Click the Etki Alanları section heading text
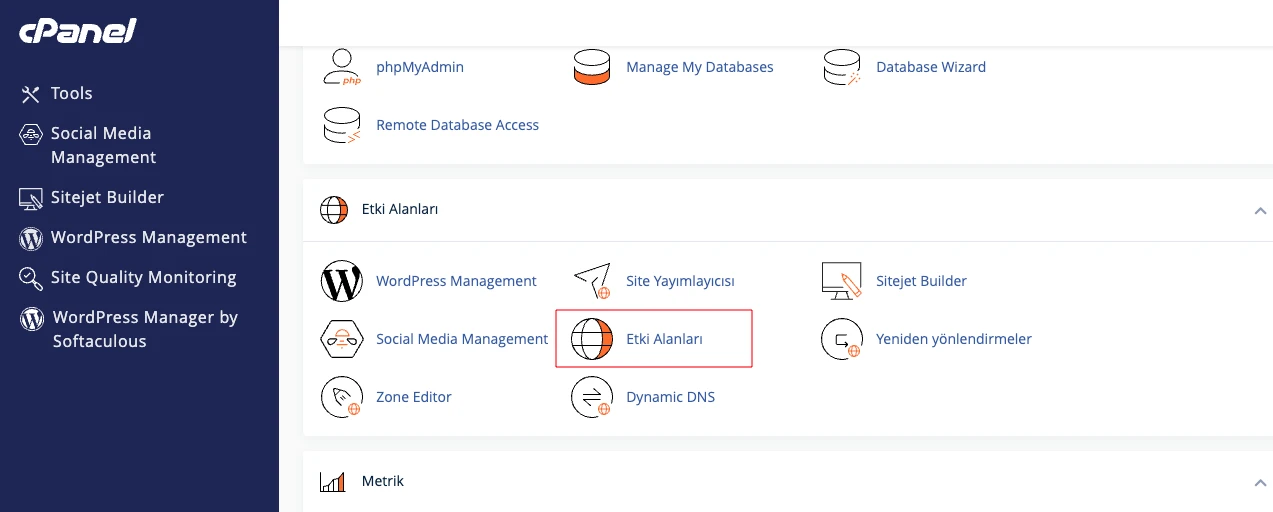The image size is (1273, 512). (400, 209)
